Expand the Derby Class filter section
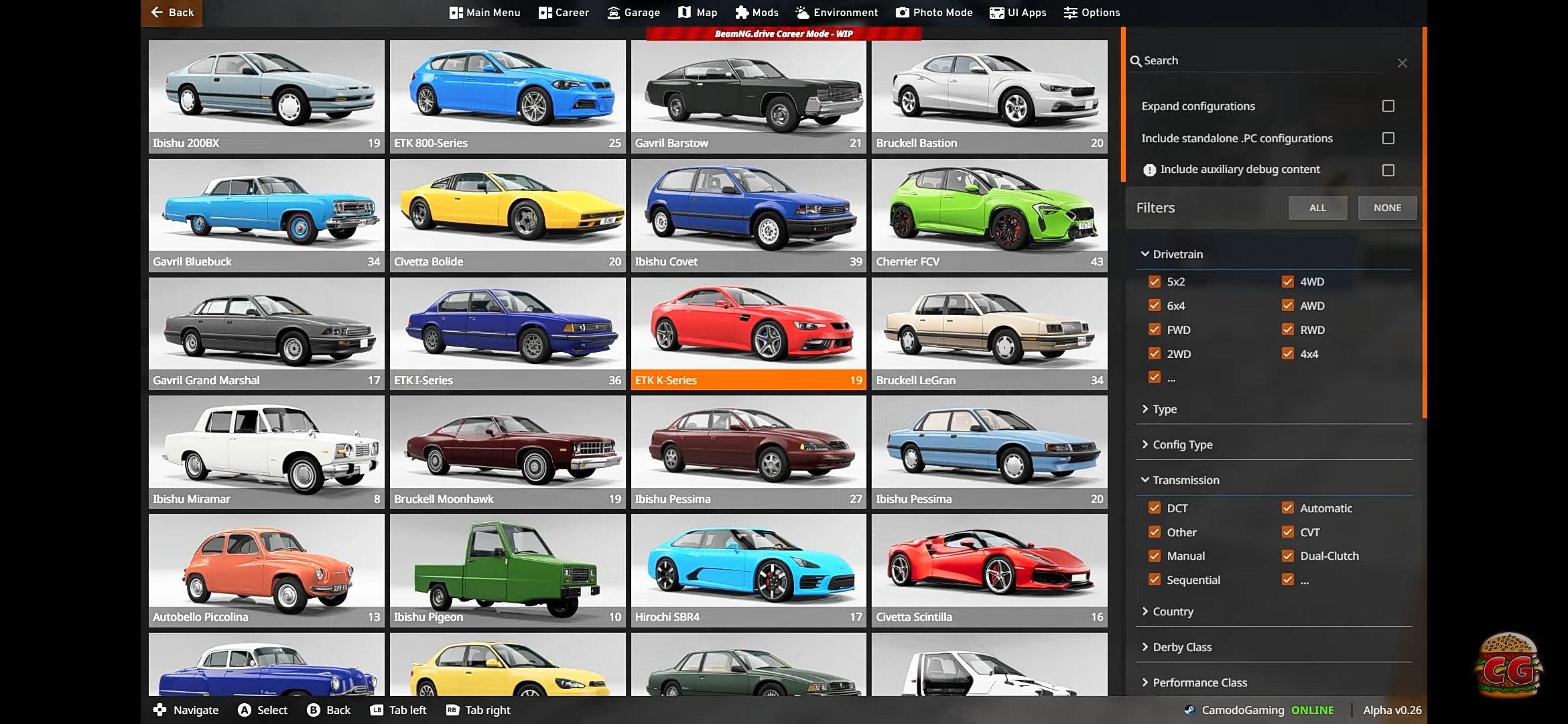1568x724 pixels. 1273,647
